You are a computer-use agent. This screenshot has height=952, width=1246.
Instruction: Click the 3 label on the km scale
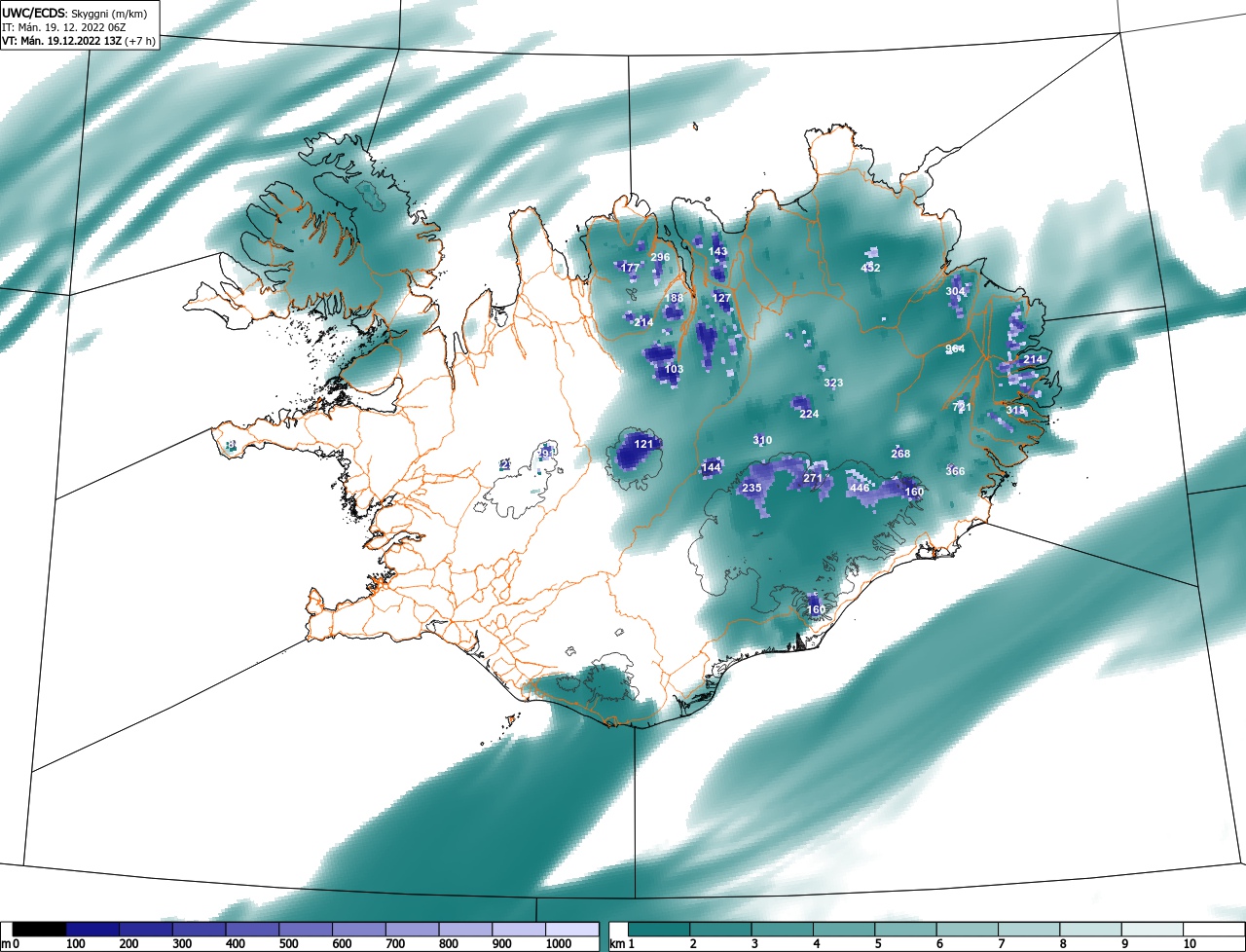pos(754,944)
